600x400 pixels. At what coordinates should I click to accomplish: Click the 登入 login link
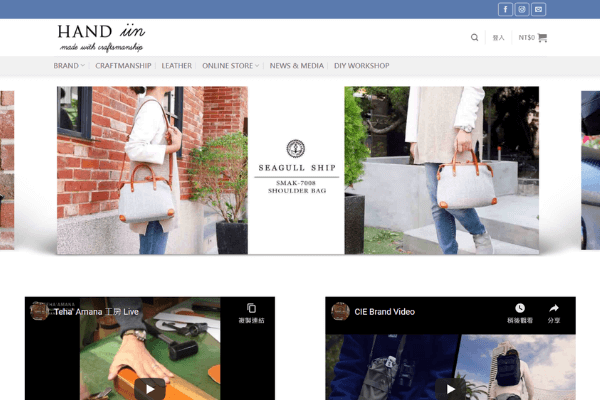pyautogui.click(x=498, y=38)
